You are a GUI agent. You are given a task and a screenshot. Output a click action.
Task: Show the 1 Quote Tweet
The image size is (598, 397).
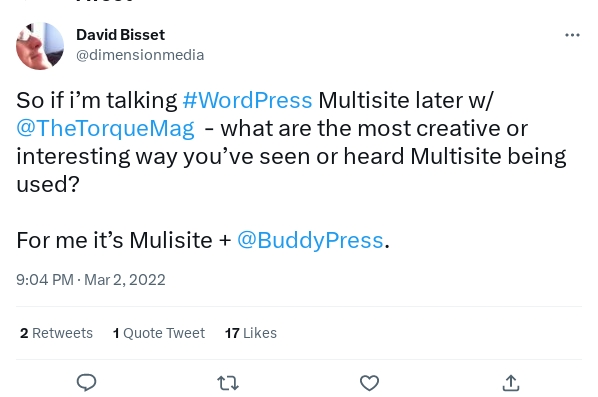pos(159,333)
